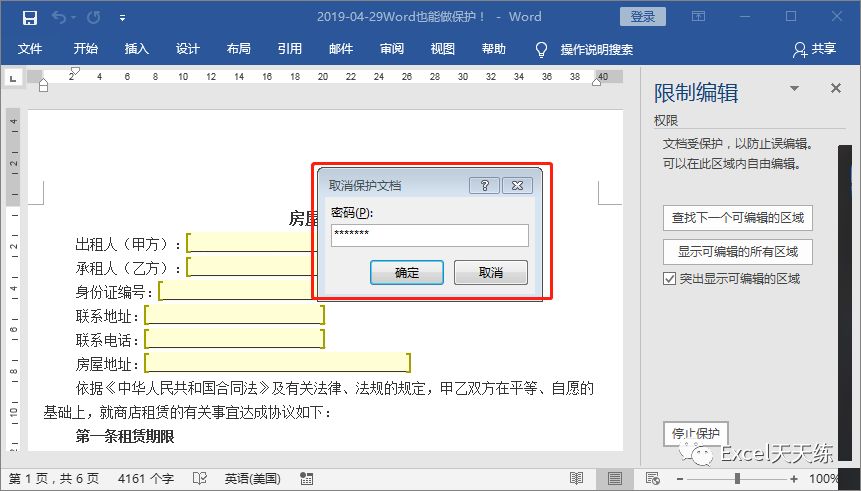
Task: Click 显示可编辑的所有区域 button
Action: (x=737, y=252)
